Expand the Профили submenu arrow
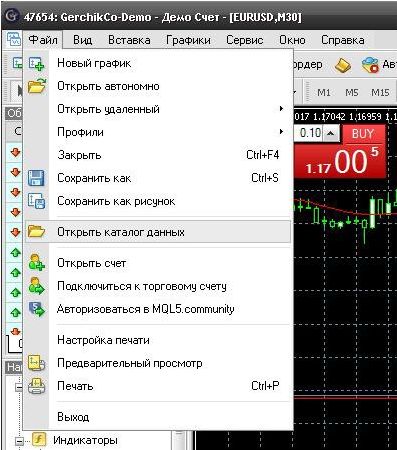Image resolution: width=397 pixels, height=450 pixels. pos(282,132)
